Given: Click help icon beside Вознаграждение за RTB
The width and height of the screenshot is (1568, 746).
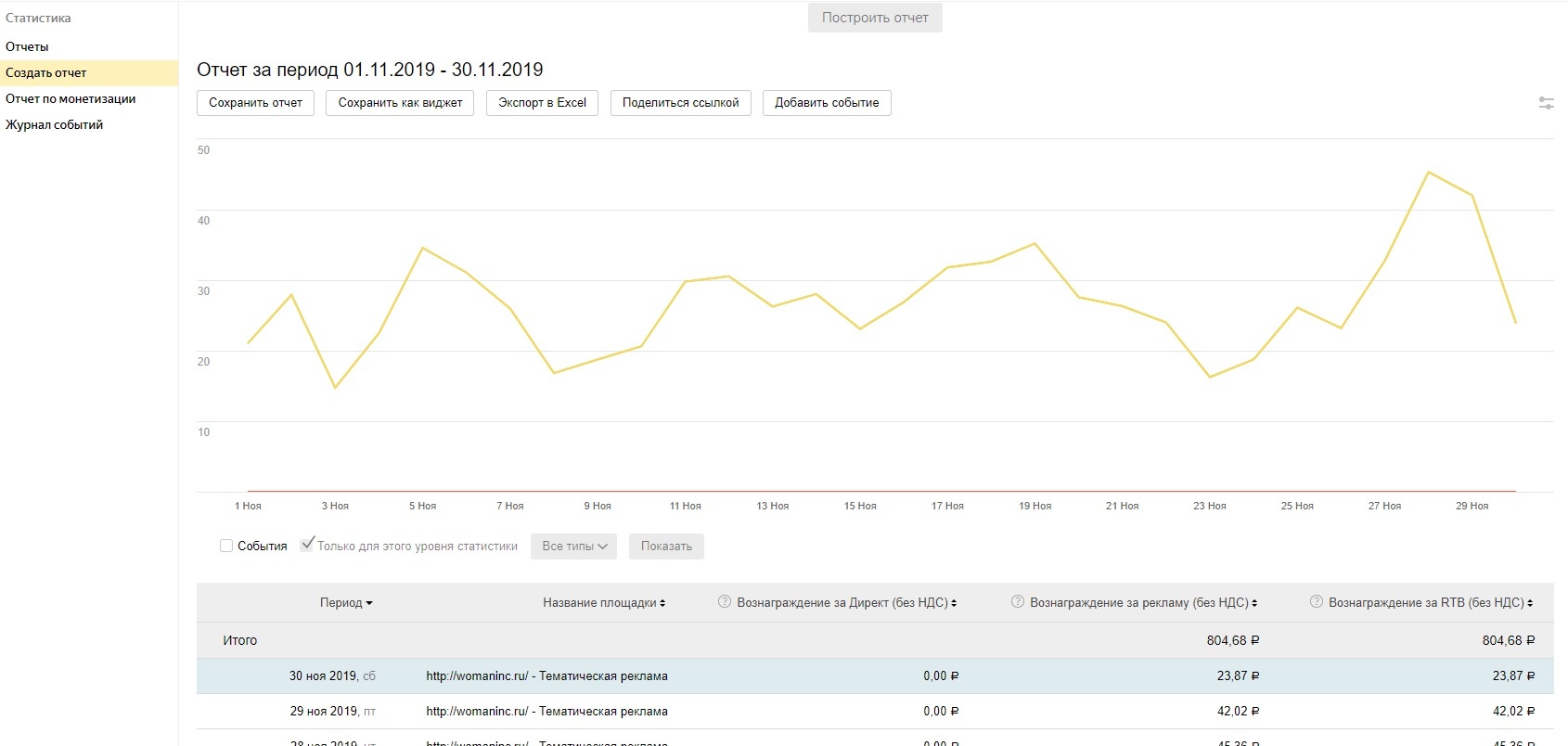Looking at the screenshot, I should click(1316, 602).
